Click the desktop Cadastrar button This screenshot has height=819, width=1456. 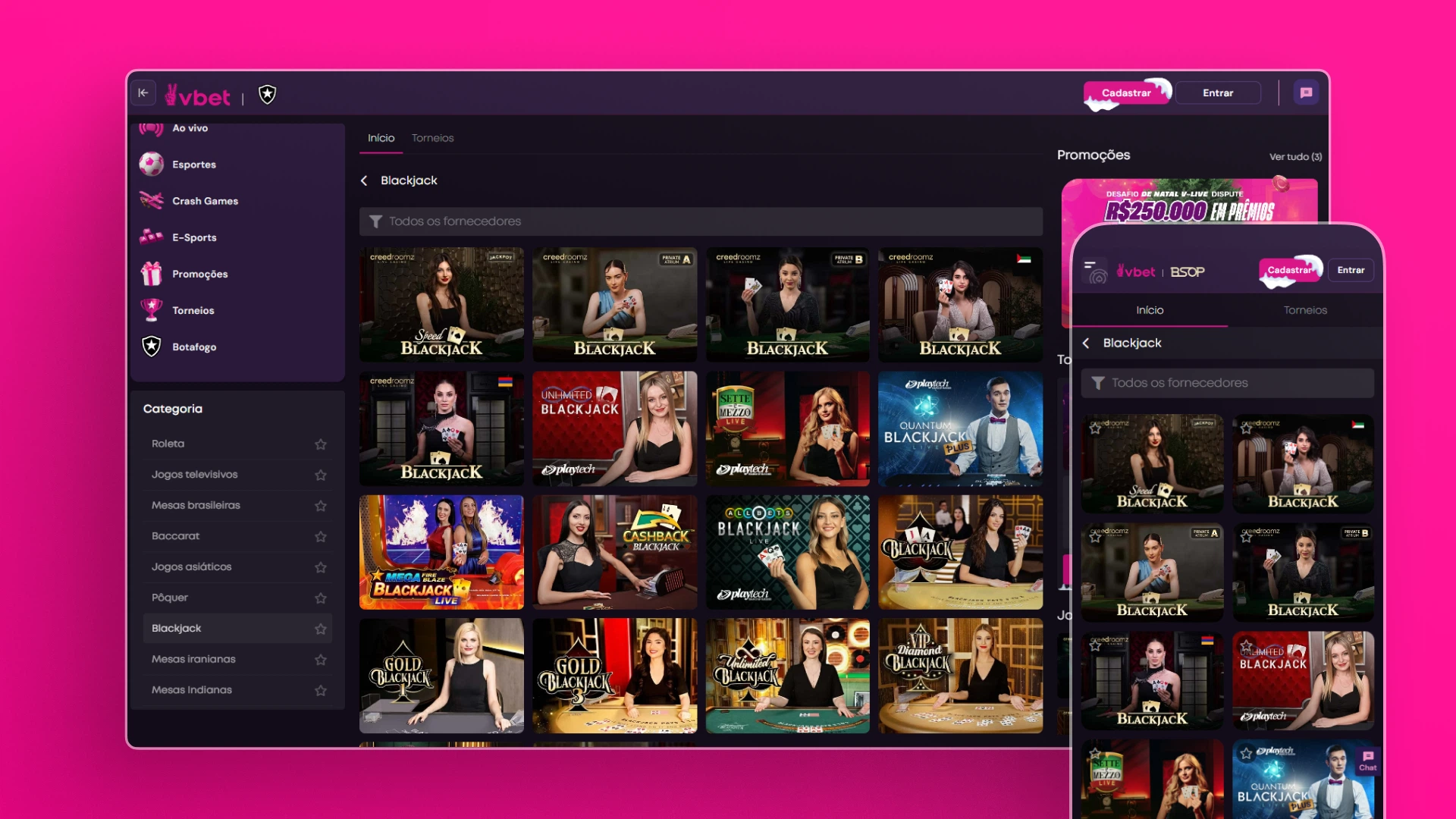[x=1126, y=93]
